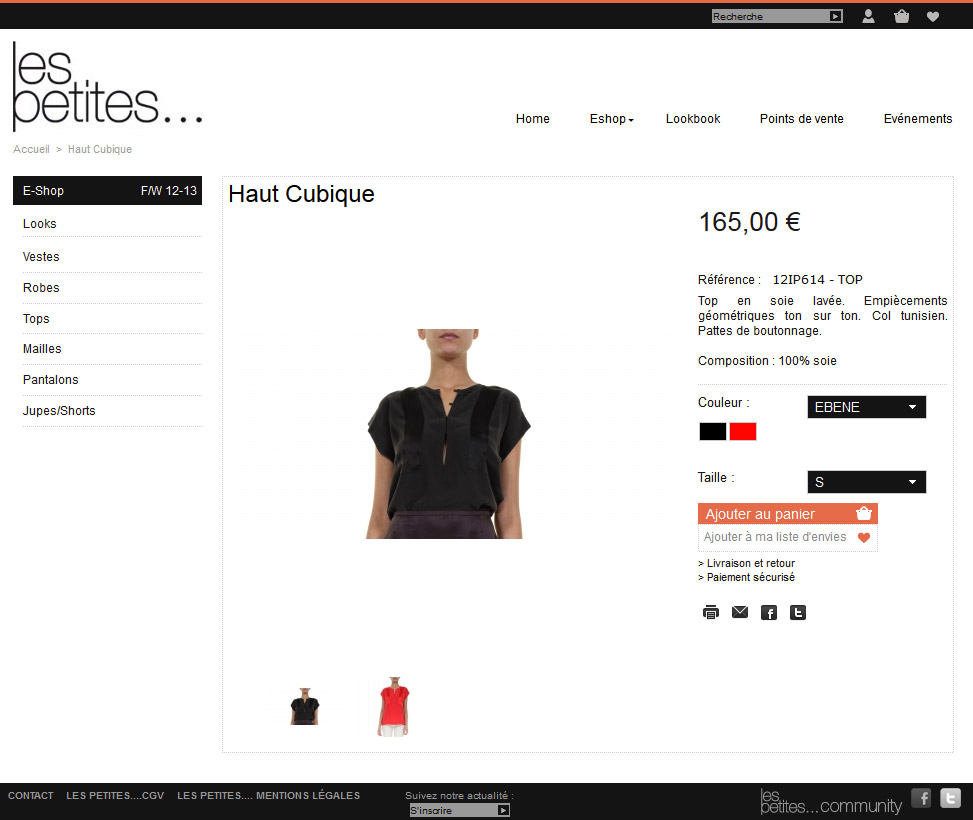Screen dimensions: 973x820
Task: Click Ajouter au panier button
Action: click(787, 513)
